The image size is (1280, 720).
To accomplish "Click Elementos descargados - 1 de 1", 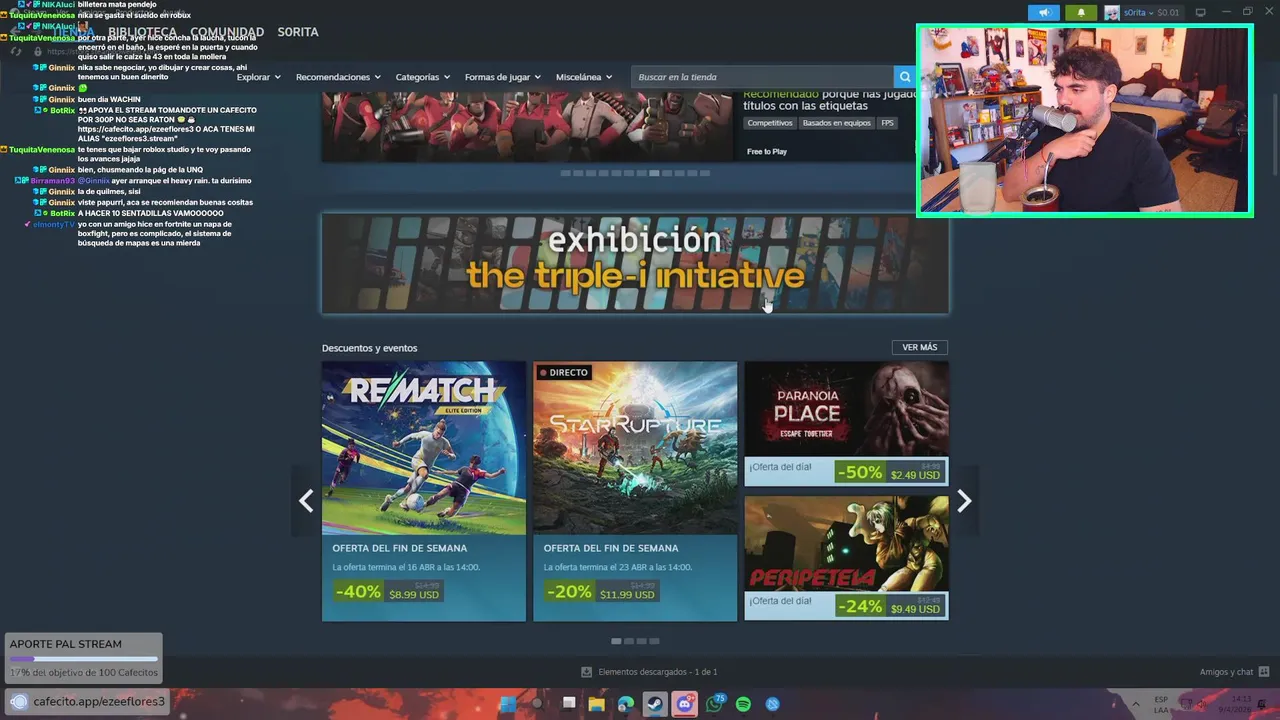I will [x=657, y=672].
